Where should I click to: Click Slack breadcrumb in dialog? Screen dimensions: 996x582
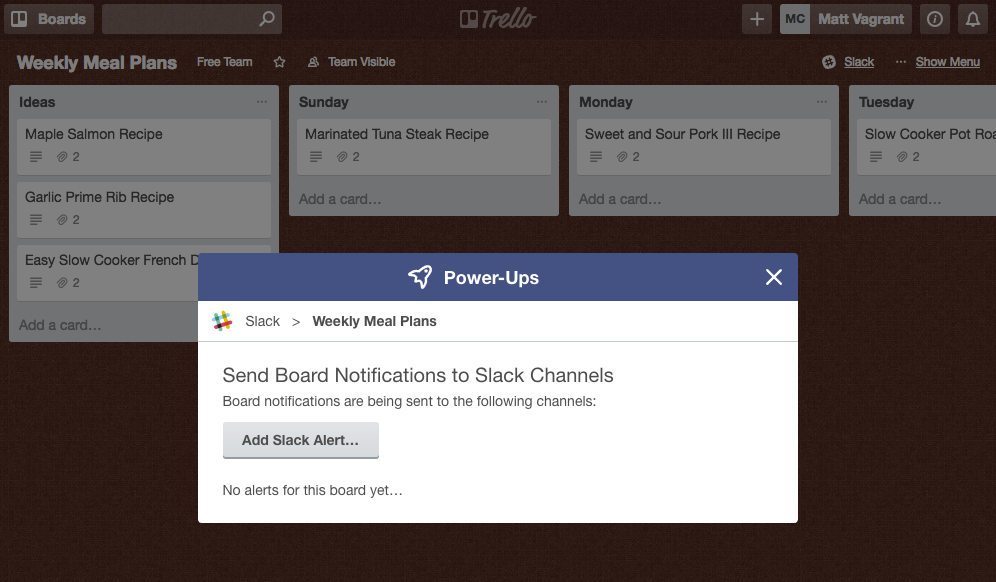[x=262, y=321]
